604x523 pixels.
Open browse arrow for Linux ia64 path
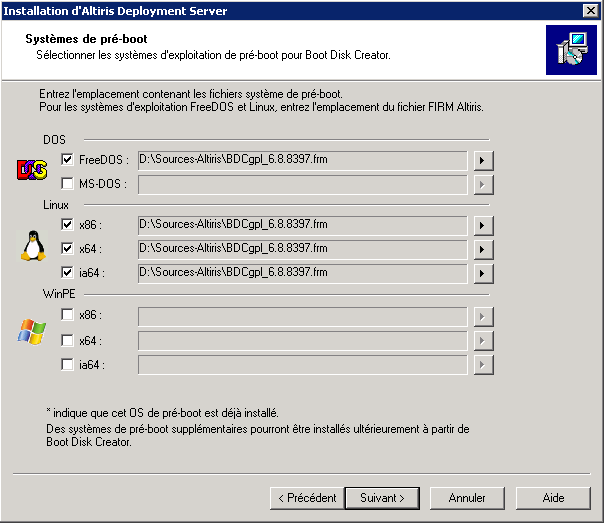(x=483, y=272)
